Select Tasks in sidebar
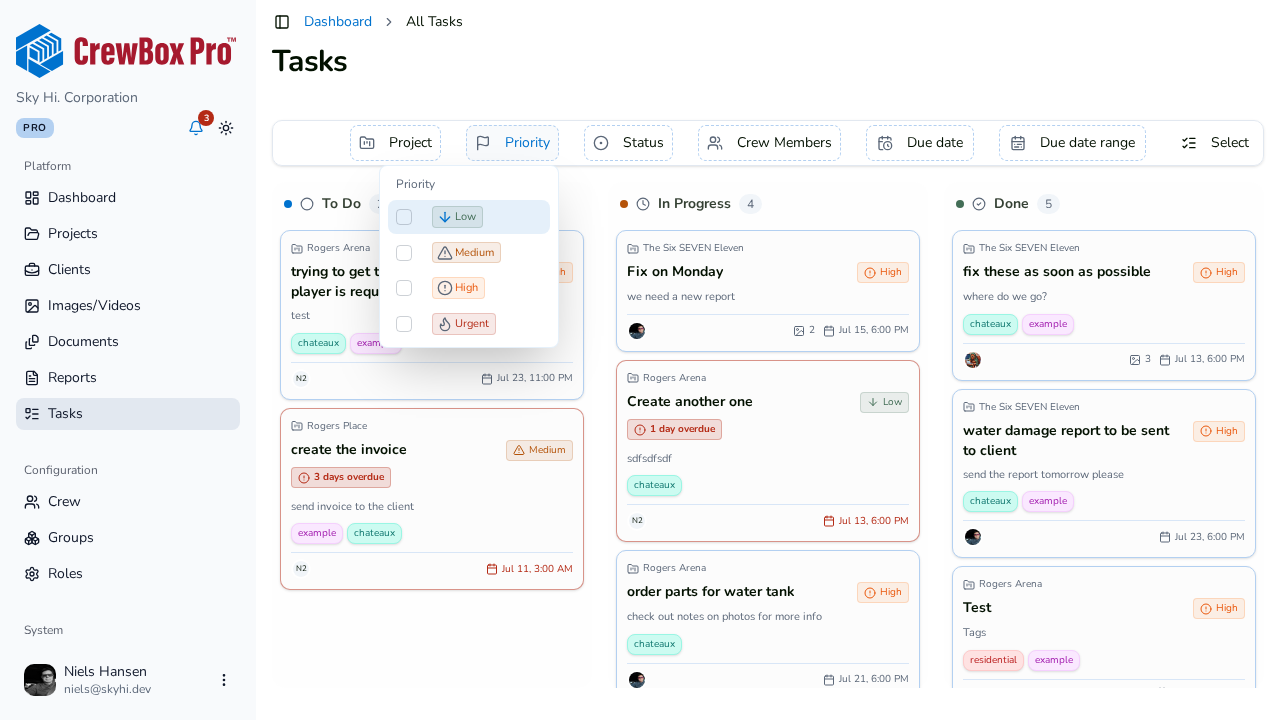 pos(128,414)
